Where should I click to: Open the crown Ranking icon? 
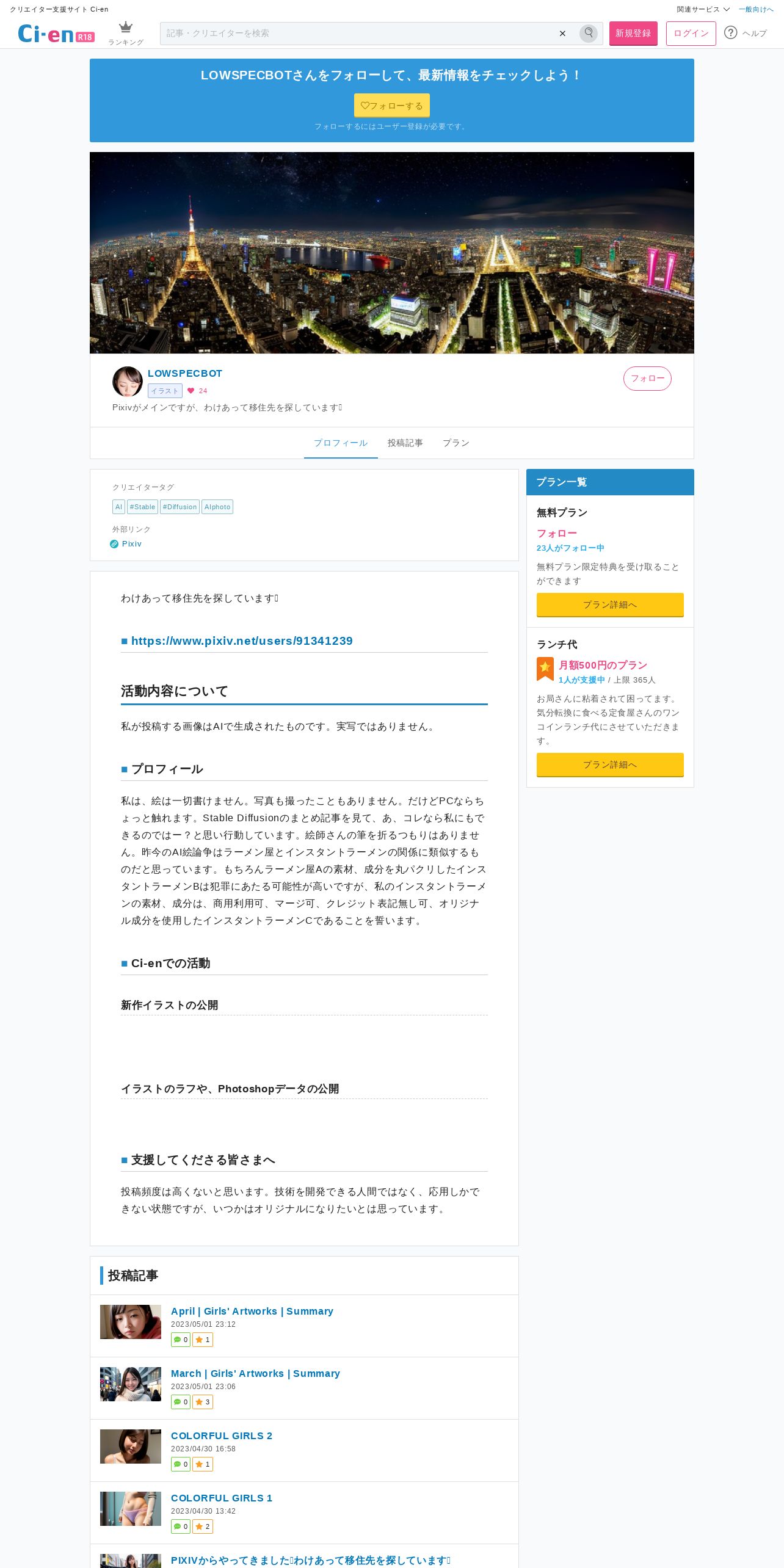pyautogui.click(x=126, y=33)
